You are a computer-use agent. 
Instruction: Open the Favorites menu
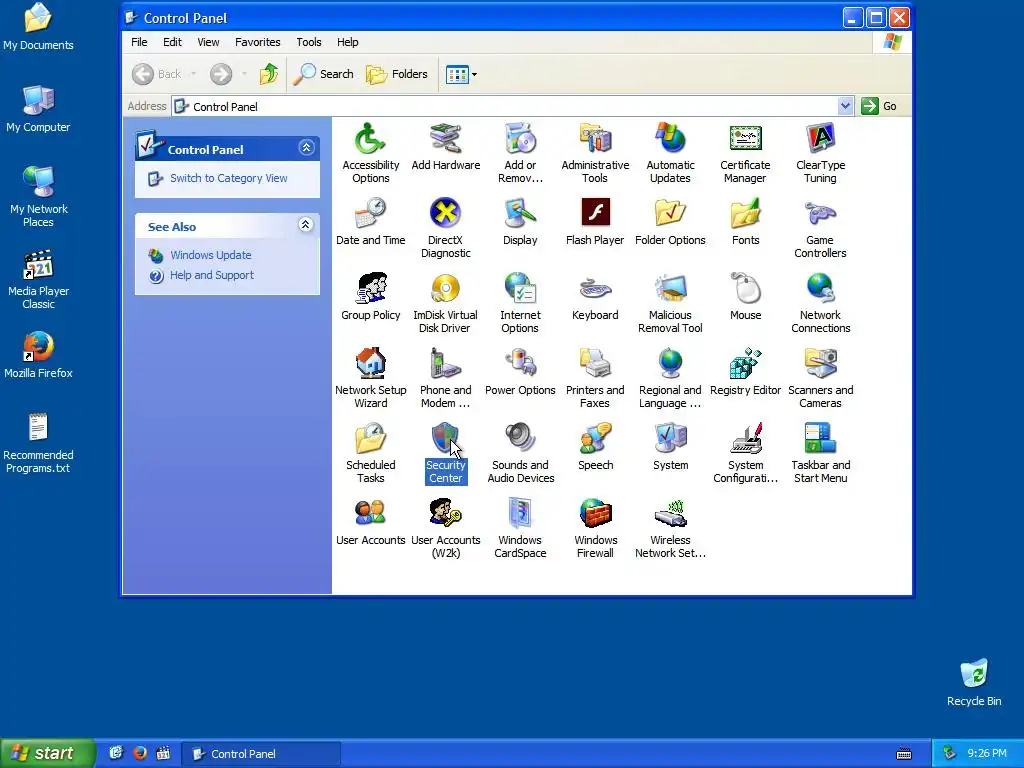(x=257, y=42)
